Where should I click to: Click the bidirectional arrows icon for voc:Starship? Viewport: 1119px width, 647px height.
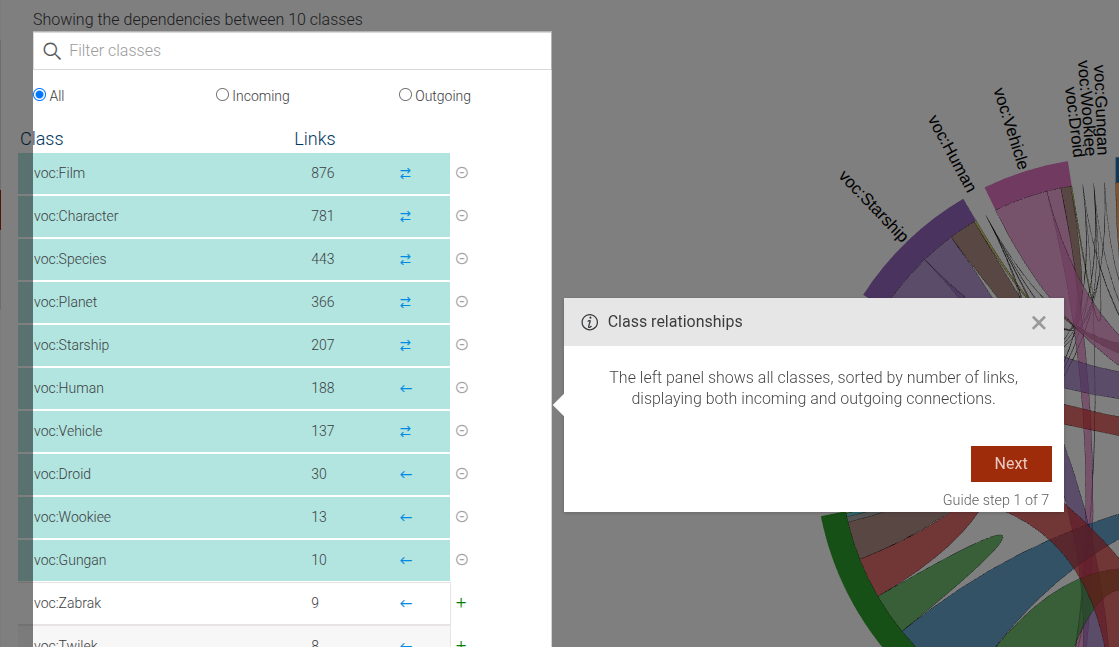[x=405, y=345]
